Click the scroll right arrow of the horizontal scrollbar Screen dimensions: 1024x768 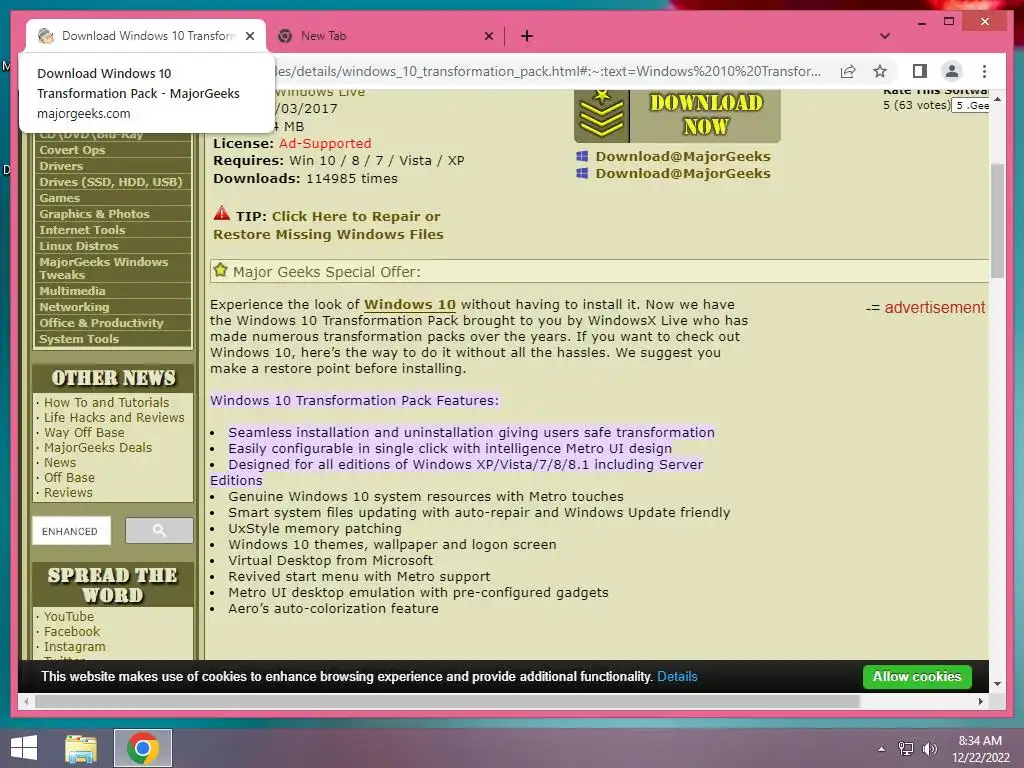tap(981, 701)
